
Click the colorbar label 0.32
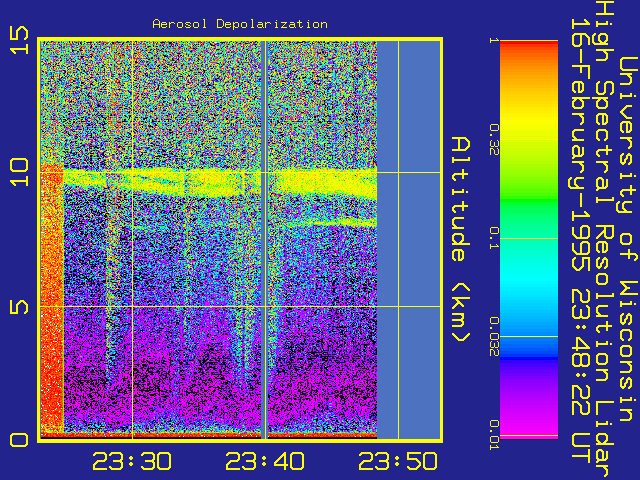click(494, 140)
